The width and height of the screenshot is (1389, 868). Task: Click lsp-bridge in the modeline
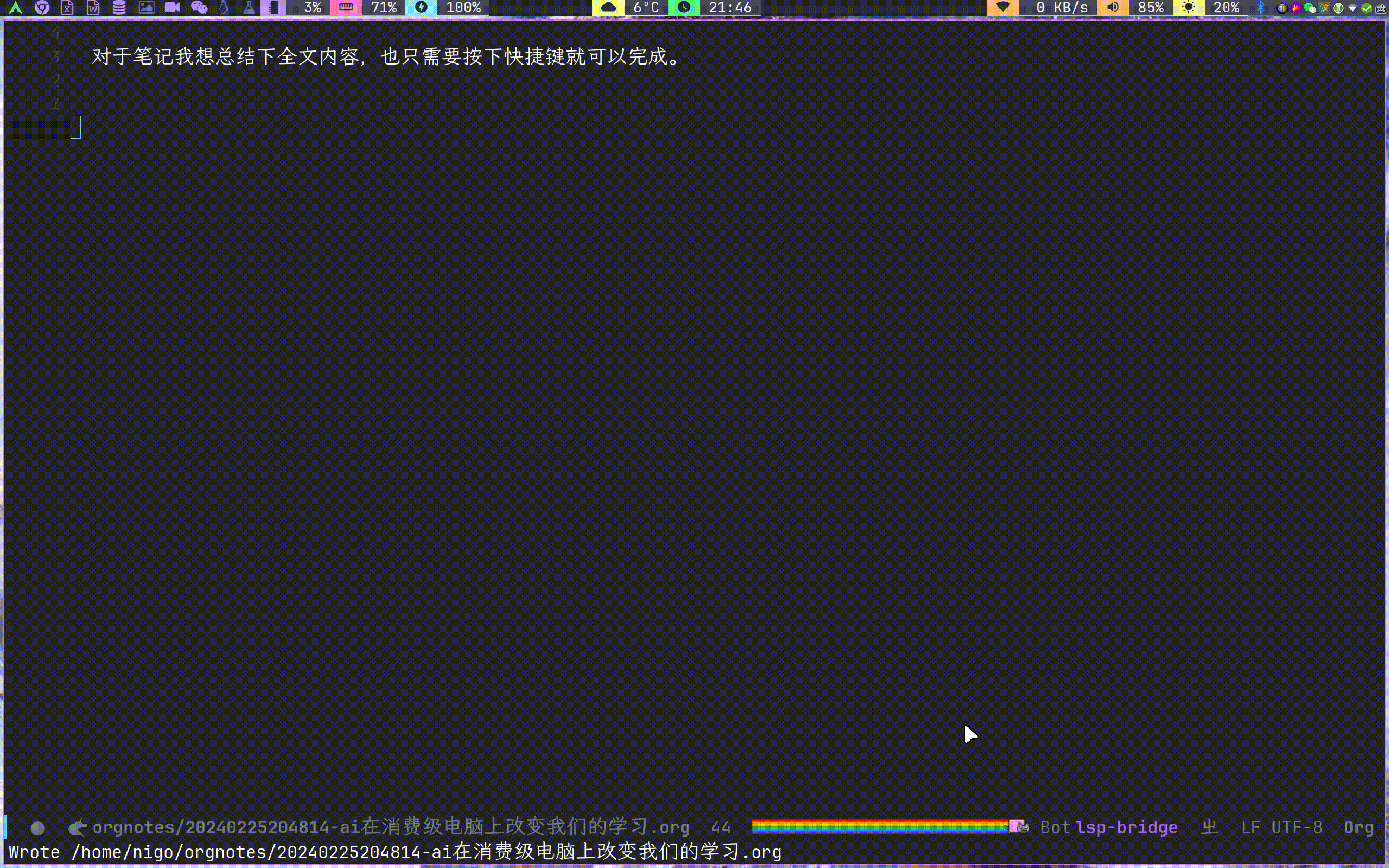1126,827
